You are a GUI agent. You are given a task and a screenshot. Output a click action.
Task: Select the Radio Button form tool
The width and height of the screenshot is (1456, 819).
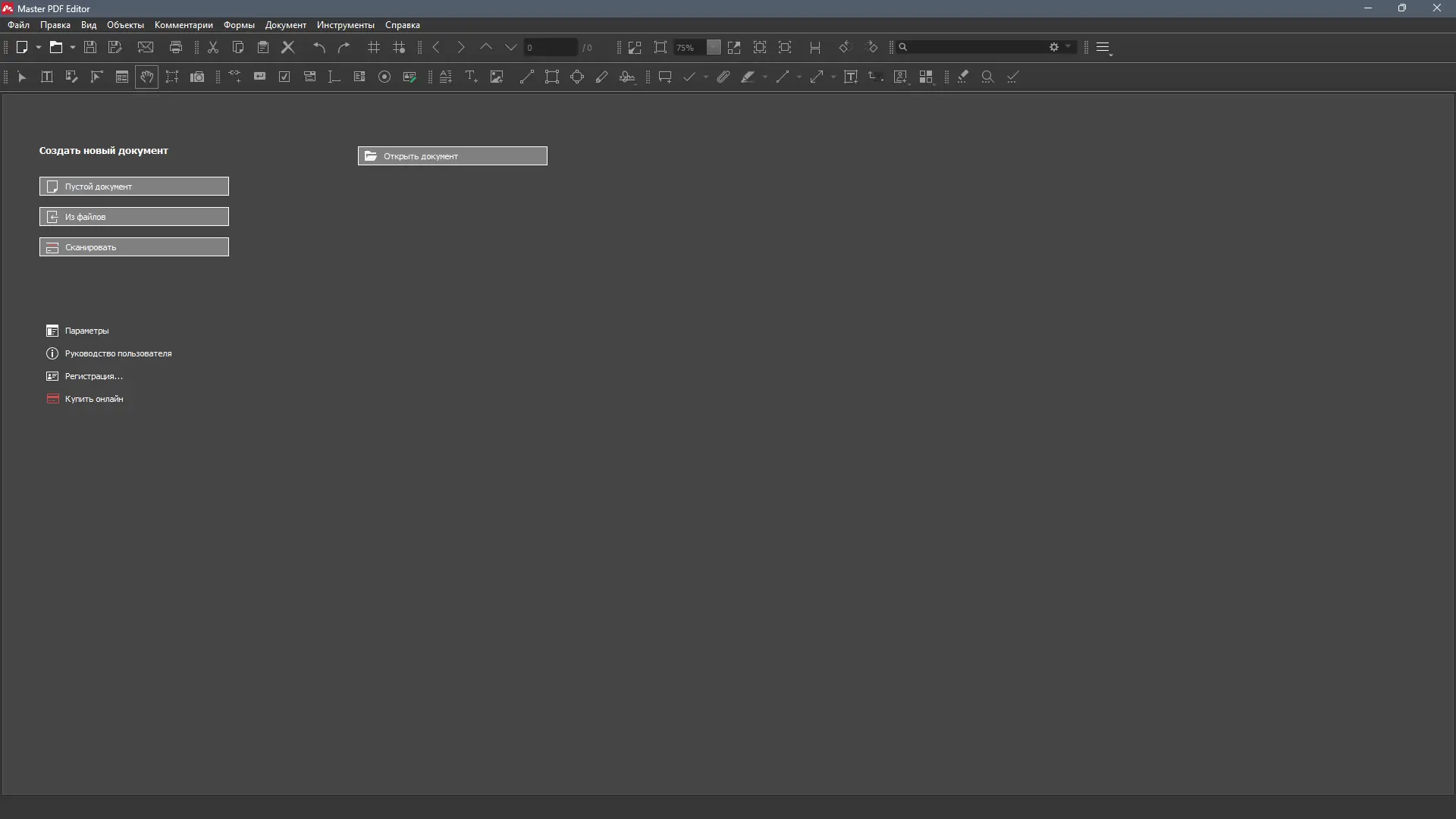[x=384, y=77]
